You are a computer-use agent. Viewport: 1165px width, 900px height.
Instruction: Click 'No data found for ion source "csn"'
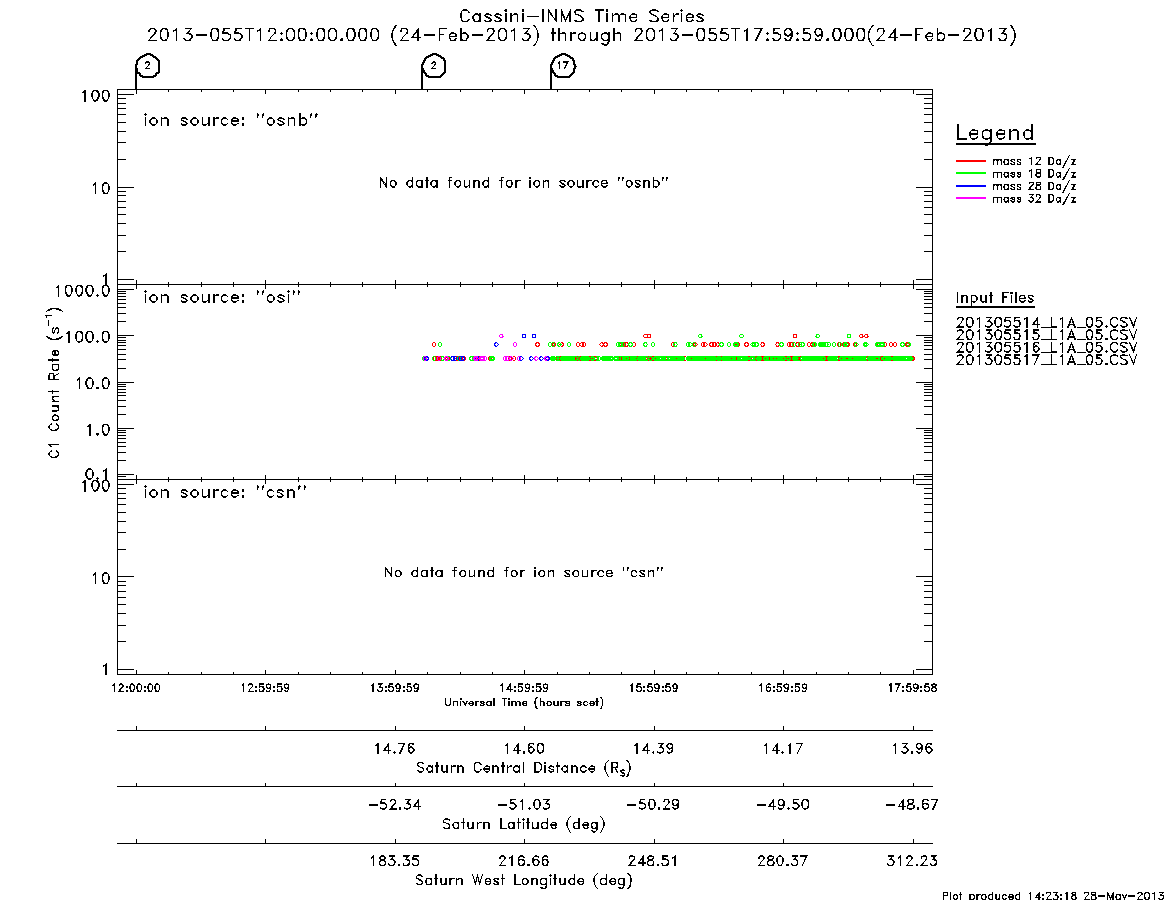coord(524,572)
